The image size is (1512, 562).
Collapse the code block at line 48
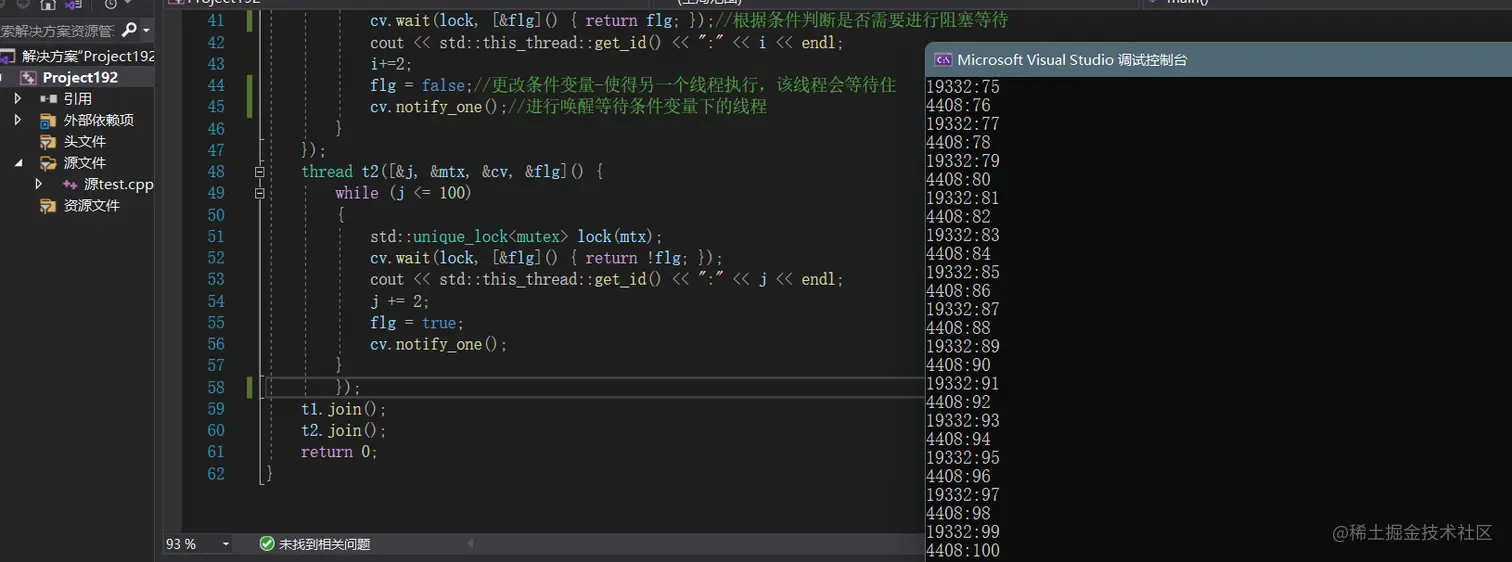click(x=260, y=172)
